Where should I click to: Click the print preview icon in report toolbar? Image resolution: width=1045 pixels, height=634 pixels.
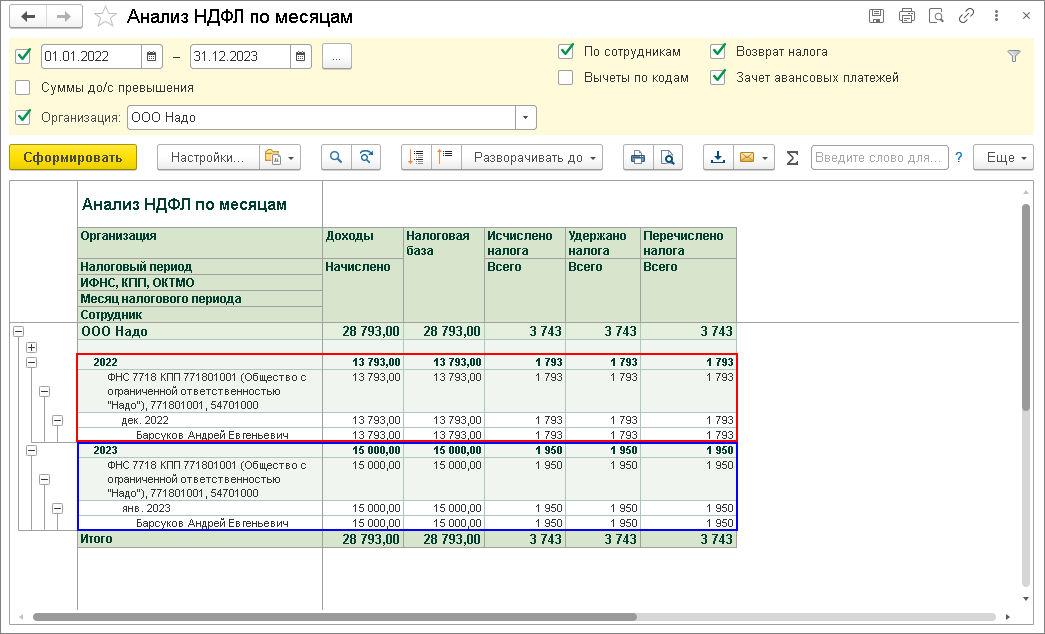click(x=667, y=157)
